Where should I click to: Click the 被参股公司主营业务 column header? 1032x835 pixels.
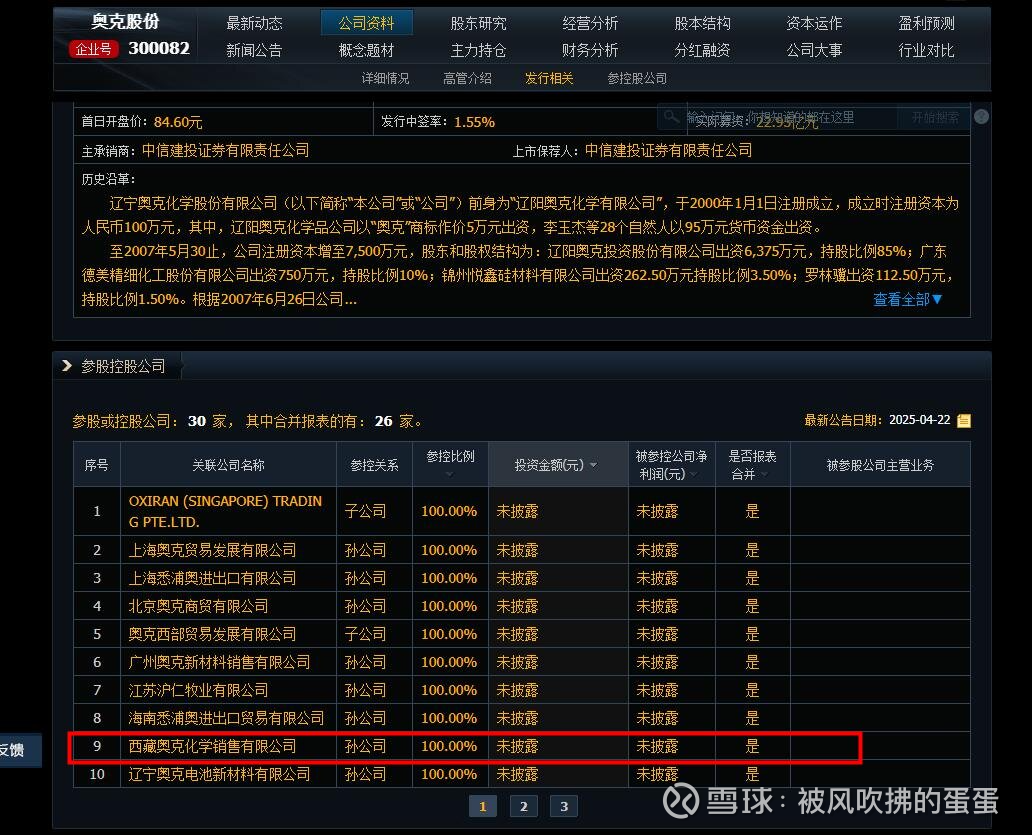[x=880, y=465]
